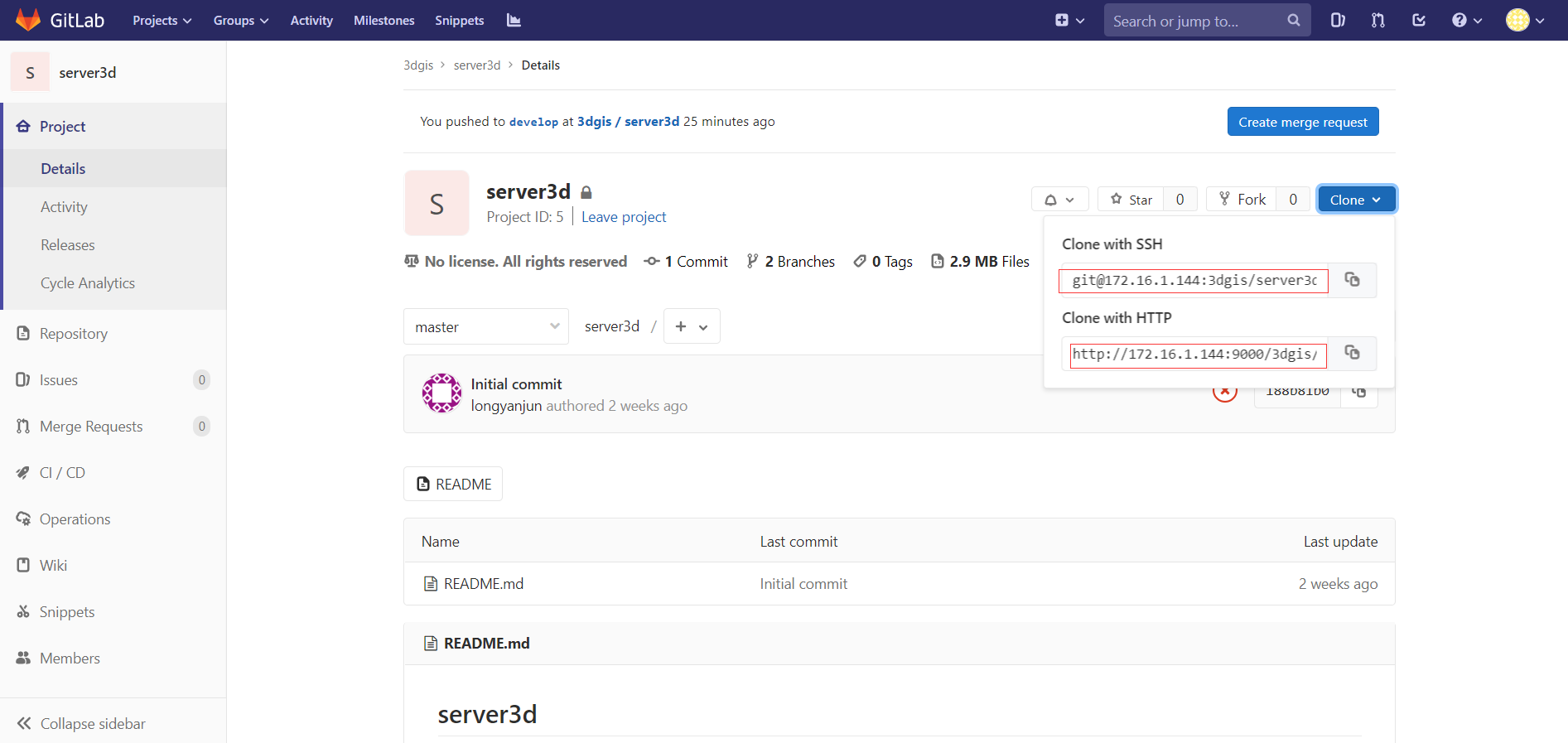Expand the Projects menu
The width and height of the screenshot is (1568, 743).
click(162, 20)
